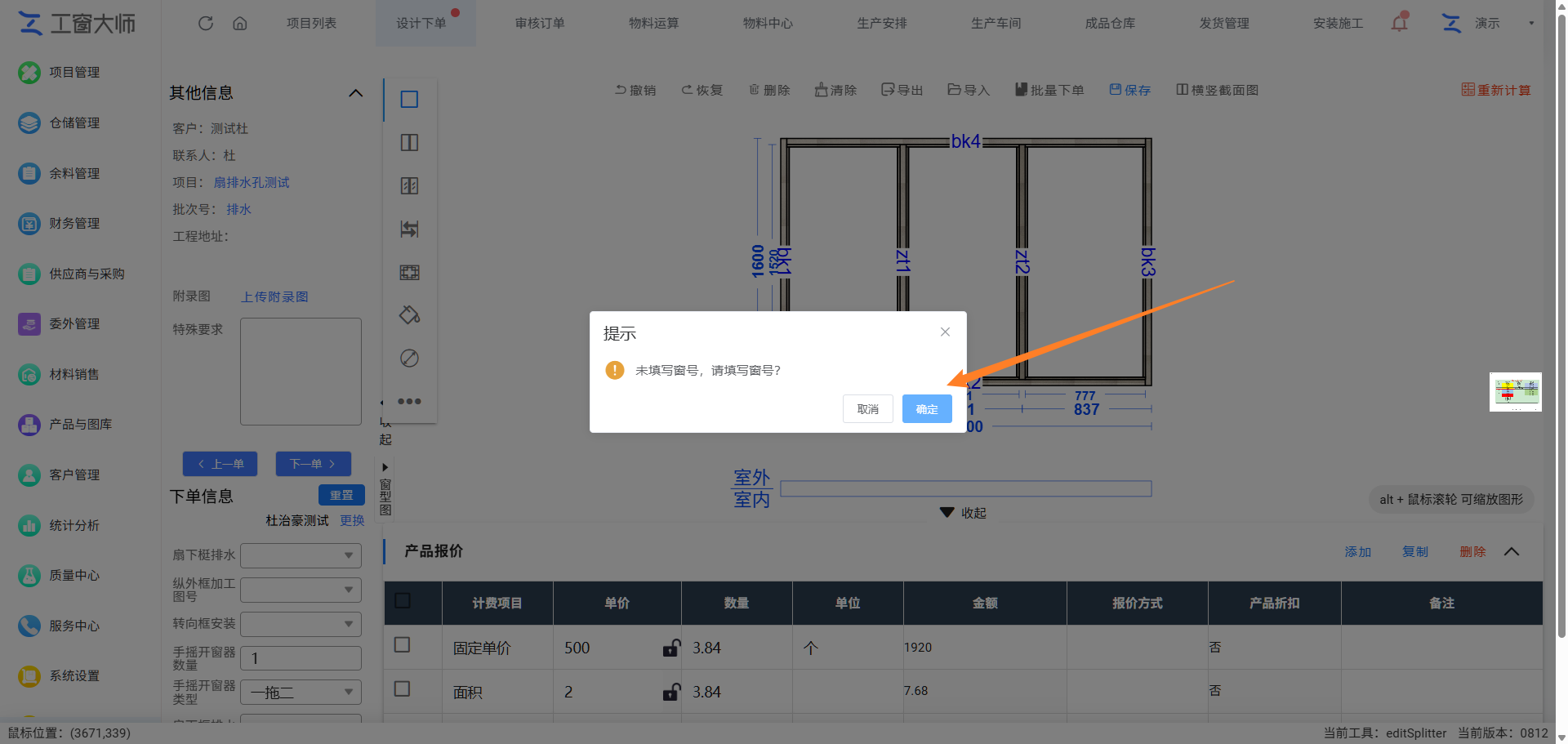Switch to 成品仓库 tab
The height and width of the screenshot is (744, 1568).
1110,23
